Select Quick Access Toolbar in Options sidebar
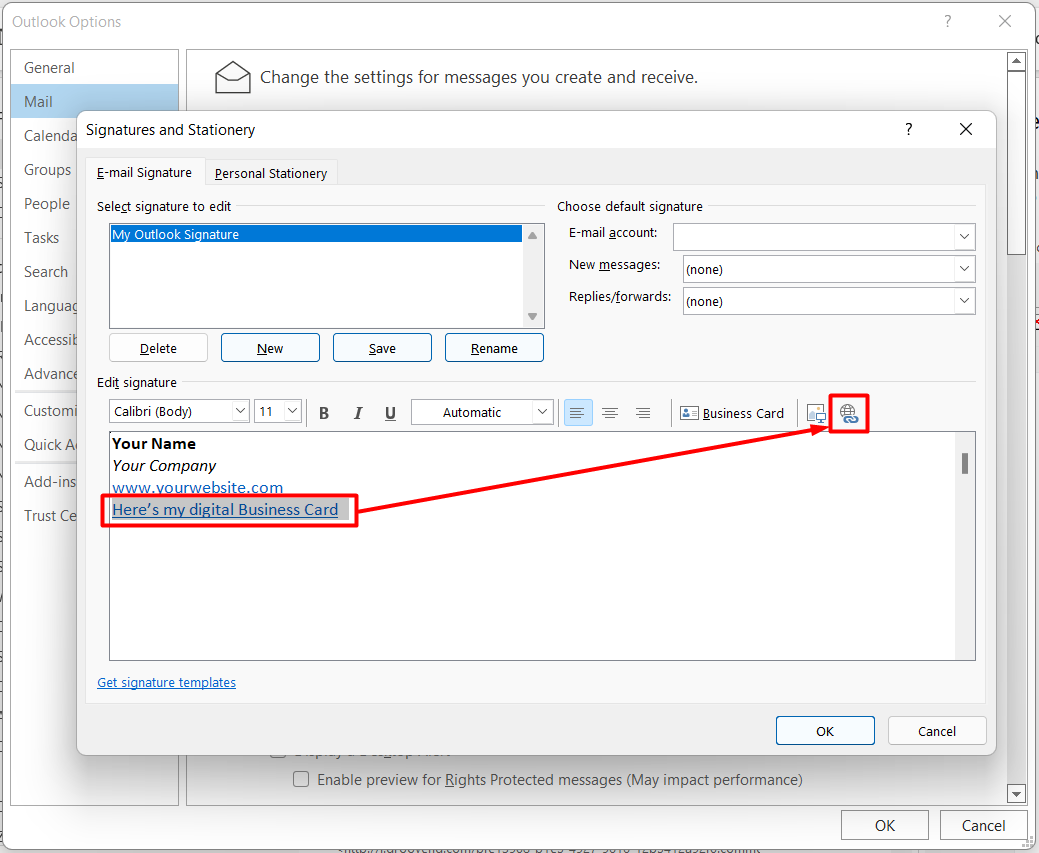The width and height of the screenshot is (1039, 853). 50,445
